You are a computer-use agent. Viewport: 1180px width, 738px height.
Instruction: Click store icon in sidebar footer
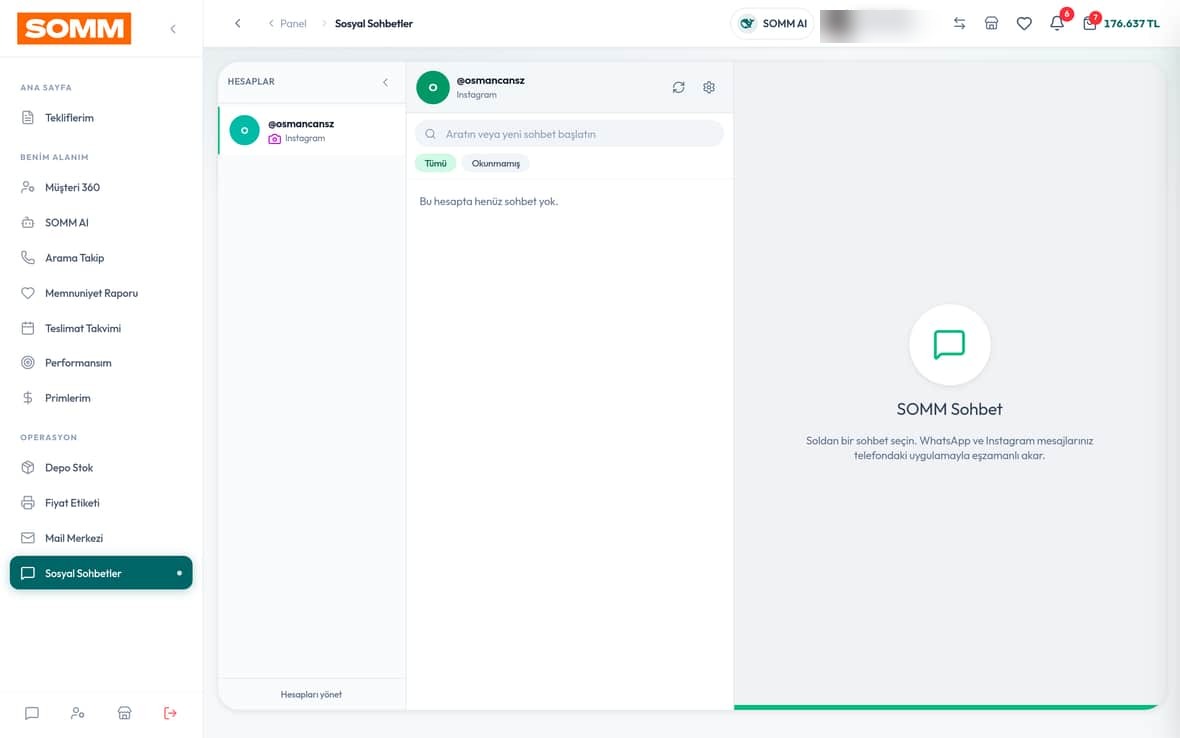coord(125,713)
